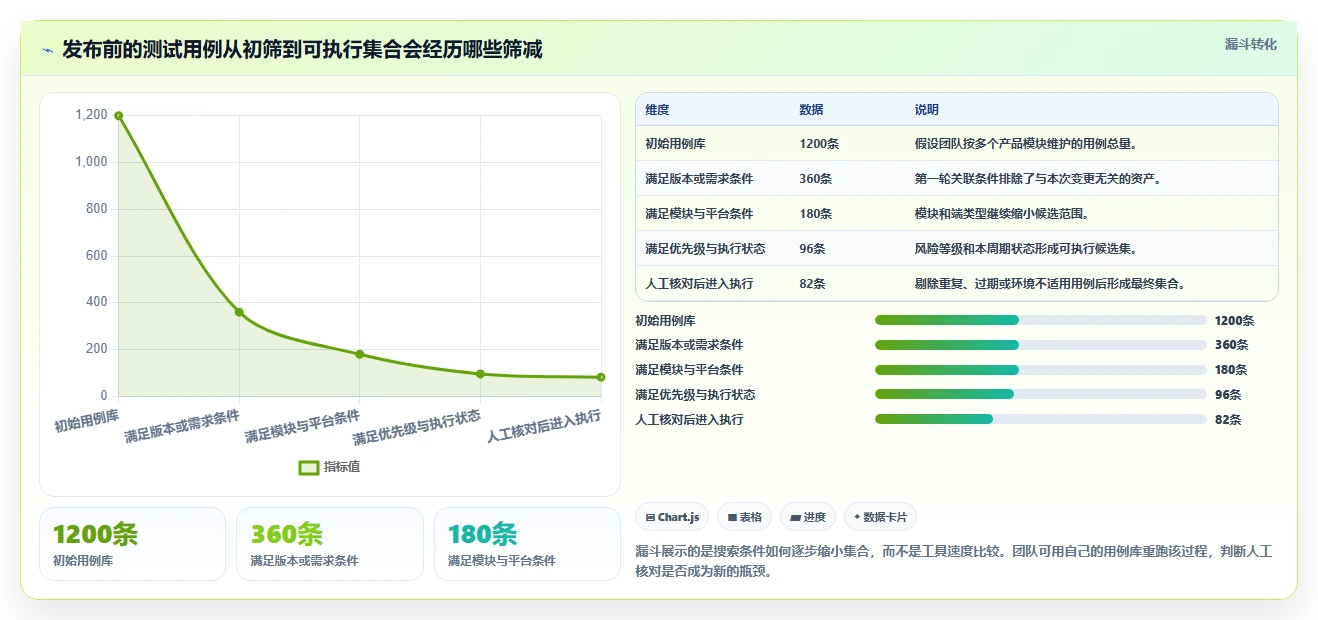
Task: Click the icon in the 进度 tag
Action: 795,517
